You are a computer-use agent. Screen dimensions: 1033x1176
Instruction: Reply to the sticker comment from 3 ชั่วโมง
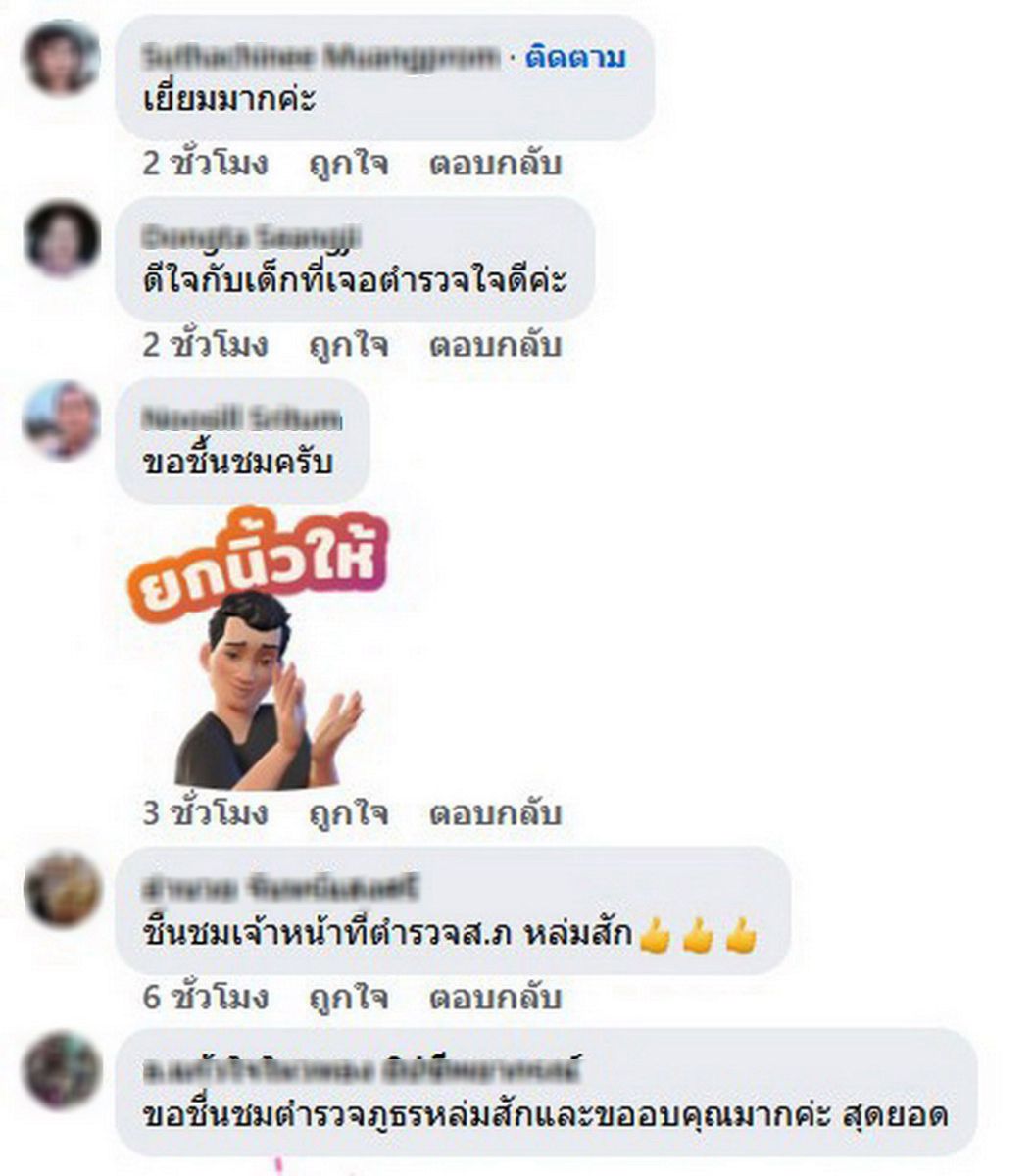pyautogui.click(x=495, y=813)
